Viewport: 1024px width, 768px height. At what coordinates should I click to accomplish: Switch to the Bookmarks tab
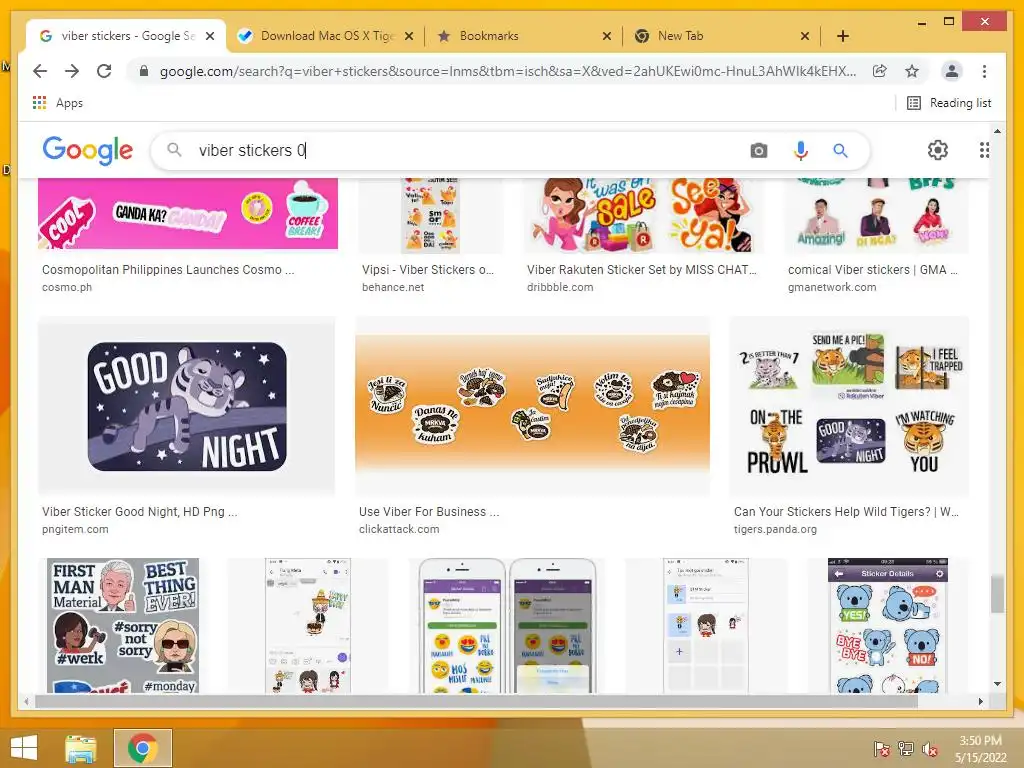524,36
